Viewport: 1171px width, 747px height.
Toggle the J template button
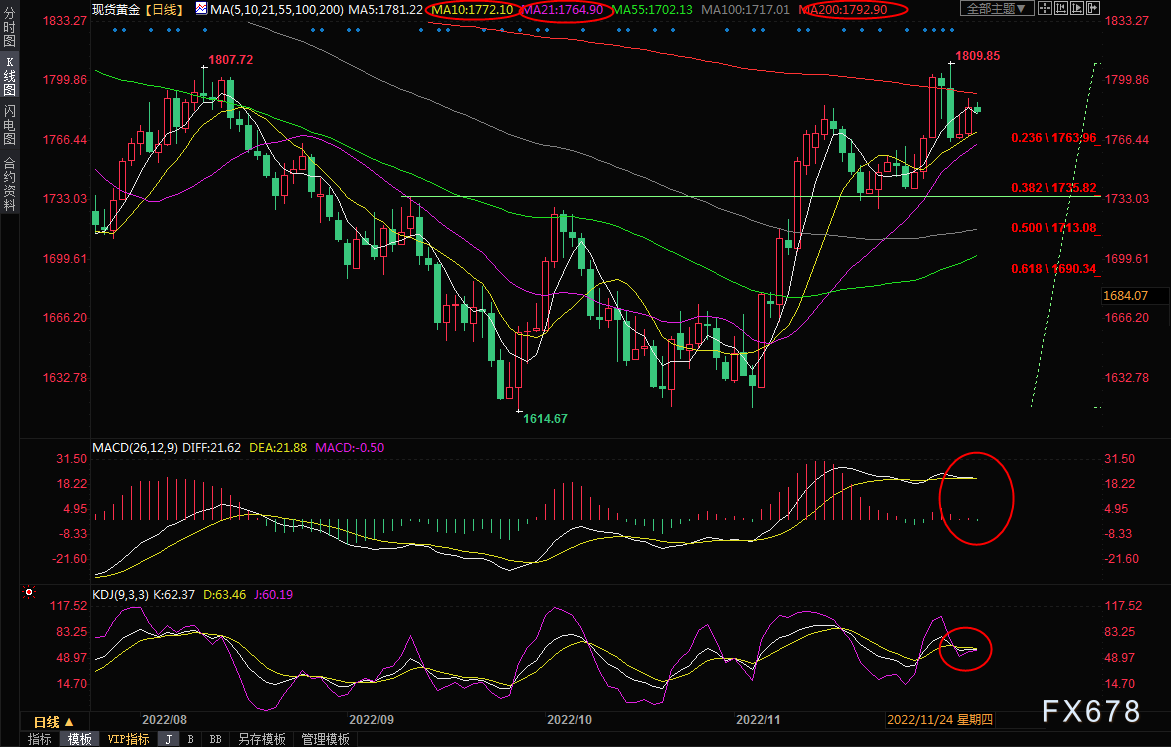coord(168,739)
